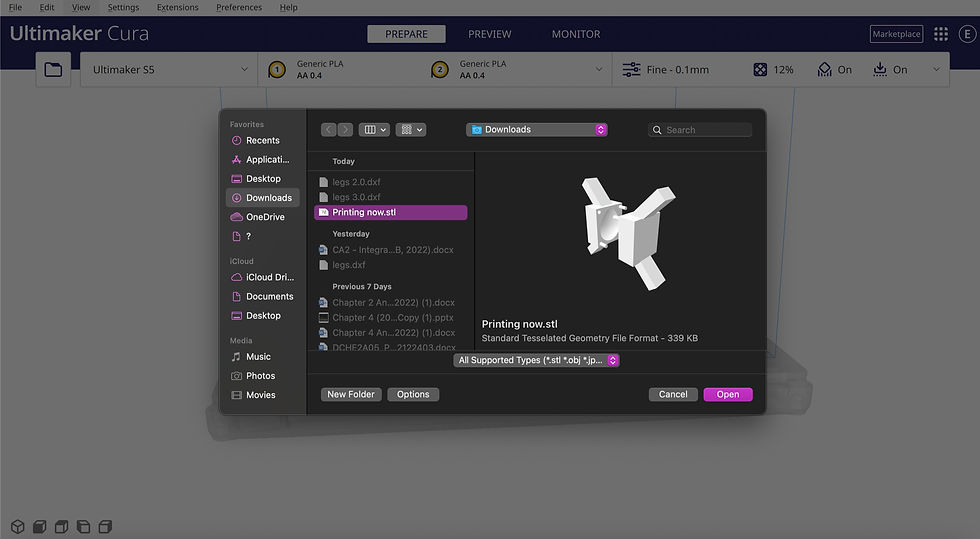
Task: Go back in file dialog
Action: point(329,129)
